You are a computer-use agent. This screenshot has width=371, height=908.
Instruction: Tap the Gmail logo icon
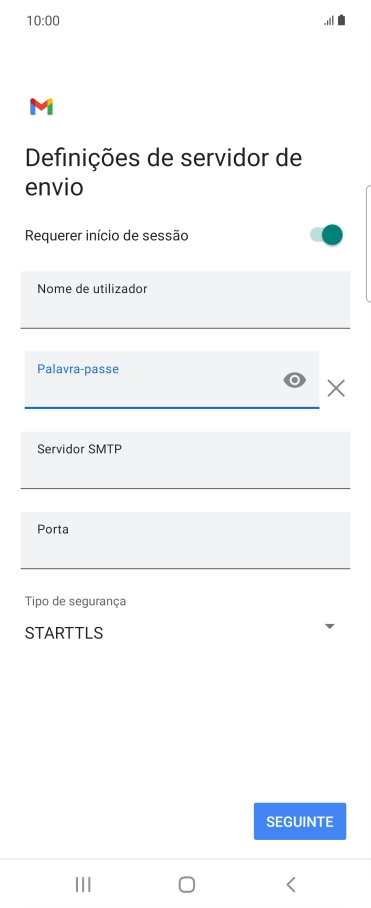(x=42, y=107)
